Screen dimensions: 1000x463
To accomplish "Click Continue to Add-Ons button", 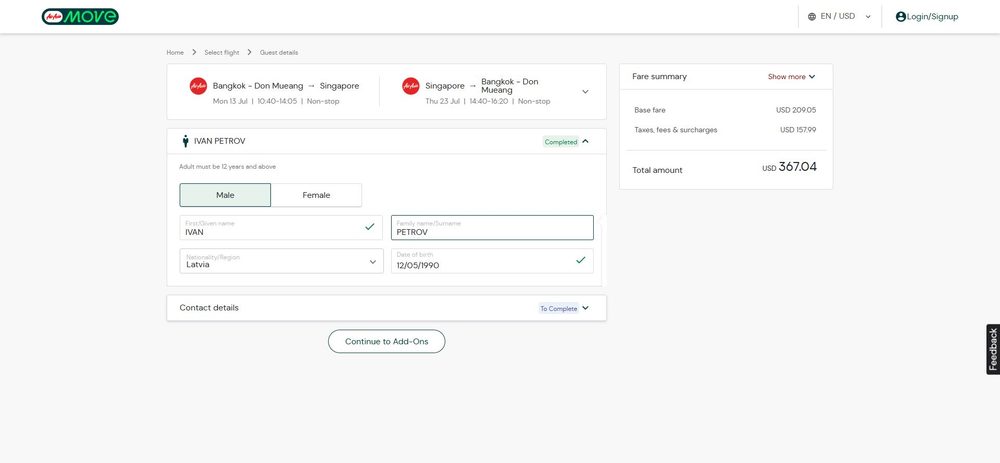I will (386, 341).
